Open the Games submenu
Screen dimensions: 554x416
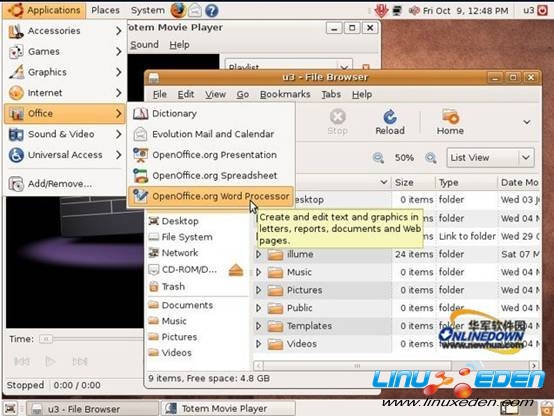point(65,52)
